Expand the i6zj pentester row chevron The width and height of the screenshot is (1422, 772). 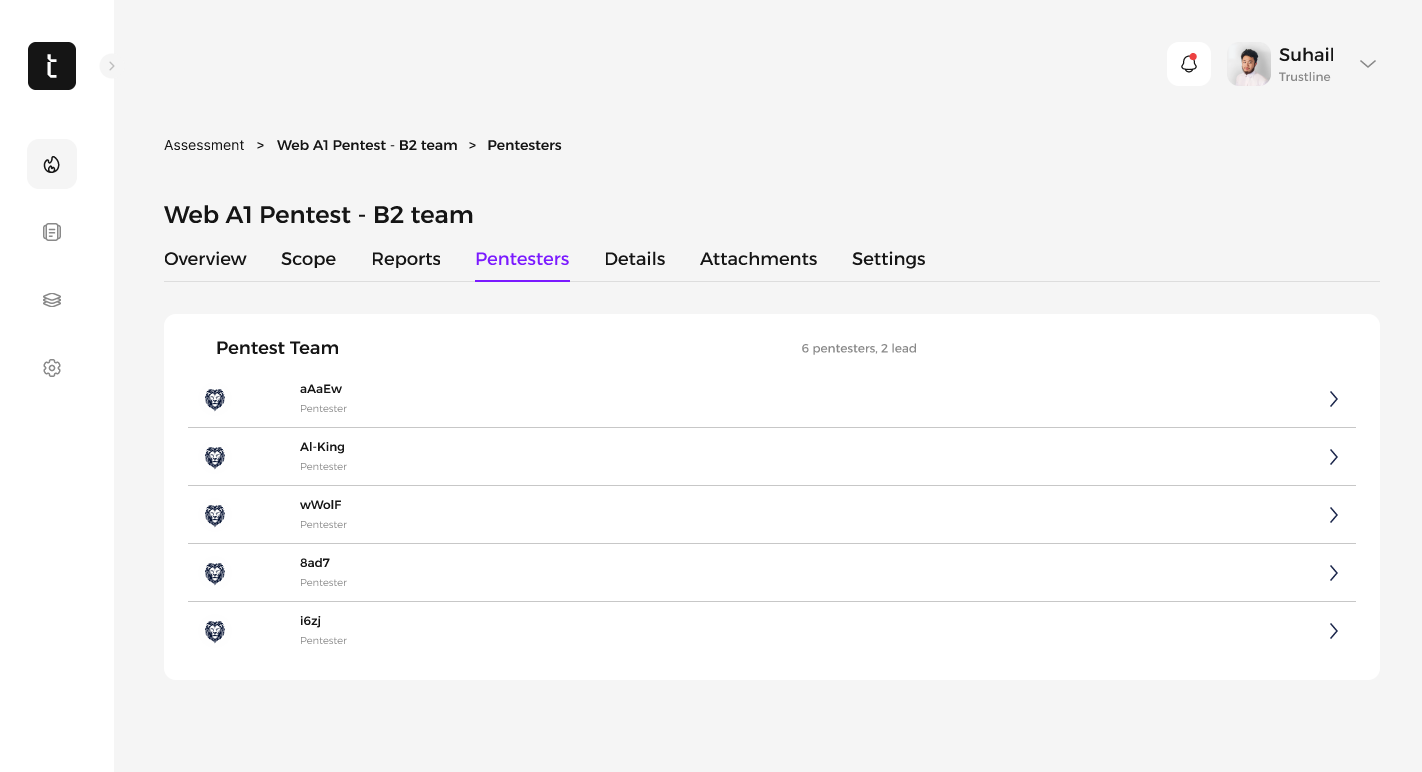(x=1333, y=631)
